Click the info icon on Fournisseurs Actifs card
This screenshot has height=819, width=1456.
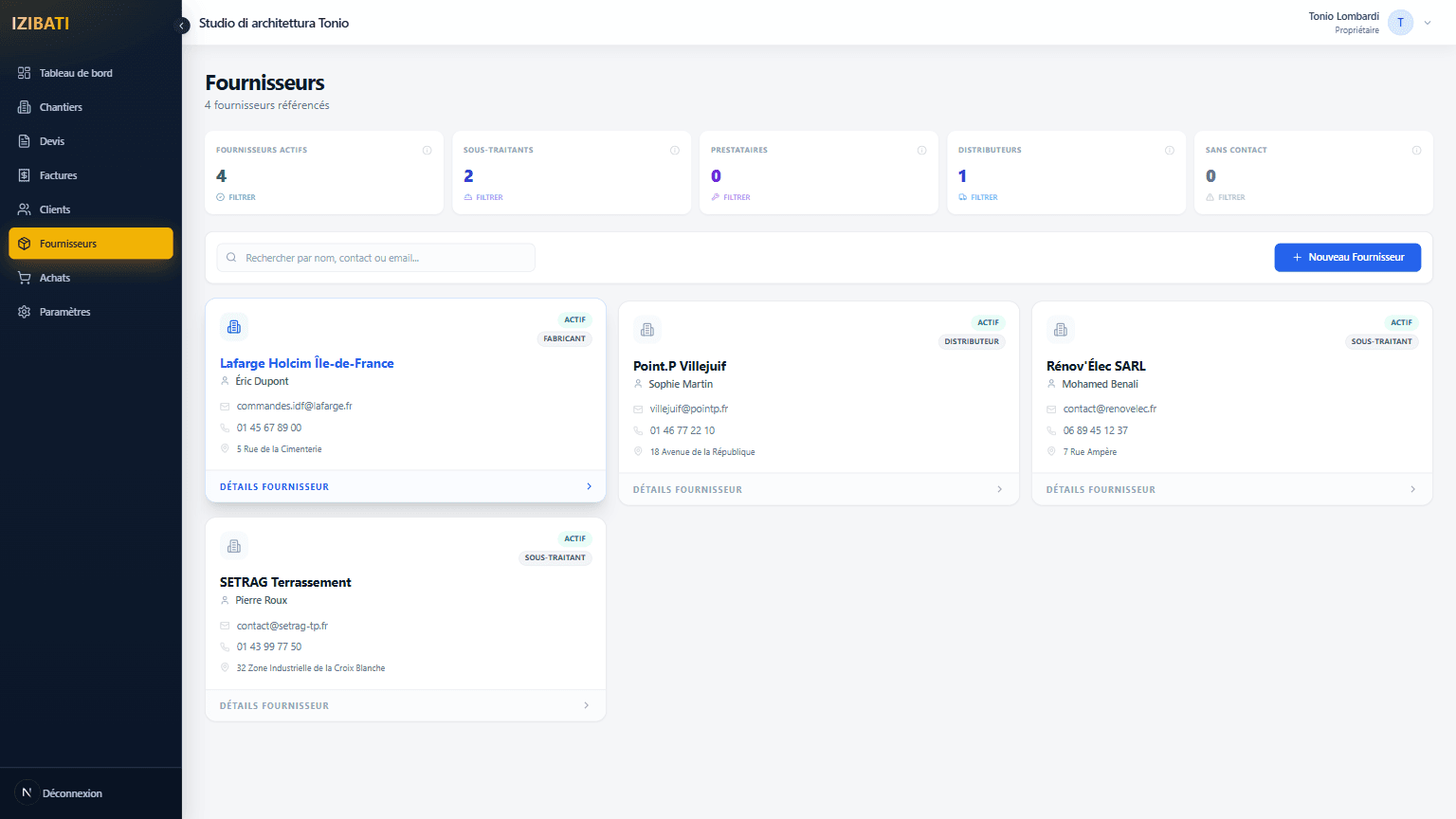pos(427,151)
